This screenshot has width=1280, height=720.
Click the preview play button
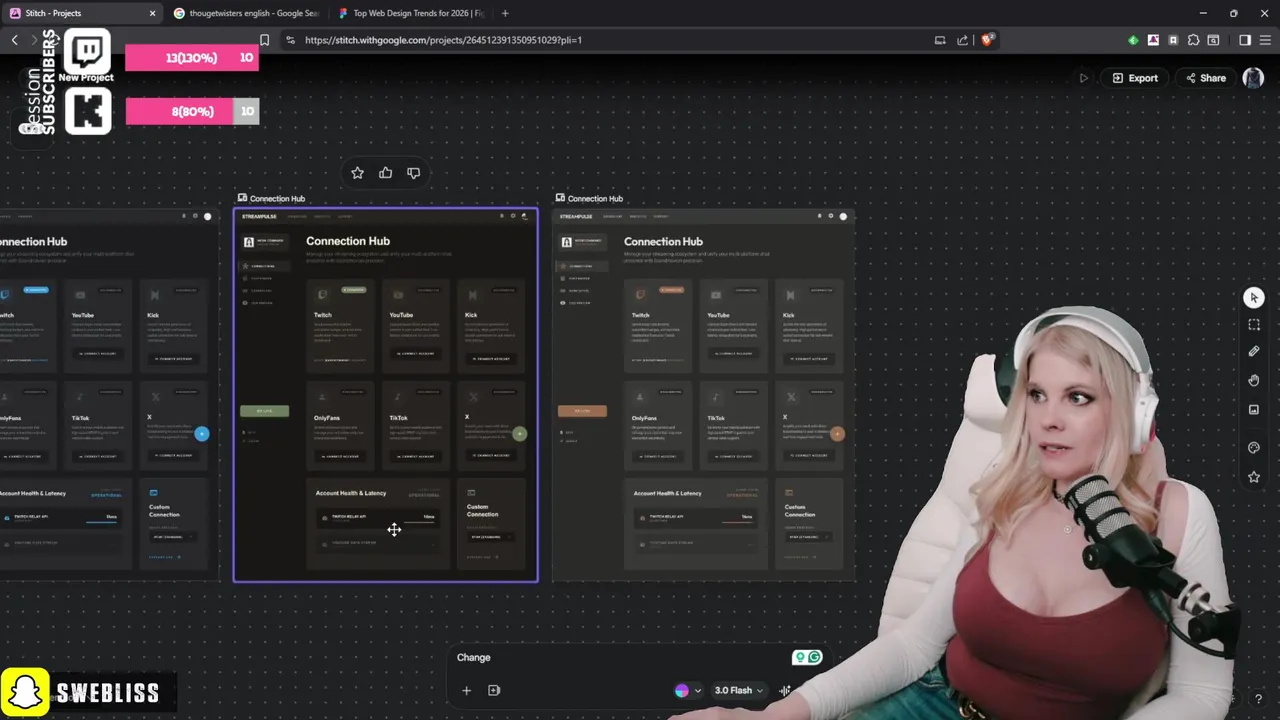click(x=1083, y=78)
